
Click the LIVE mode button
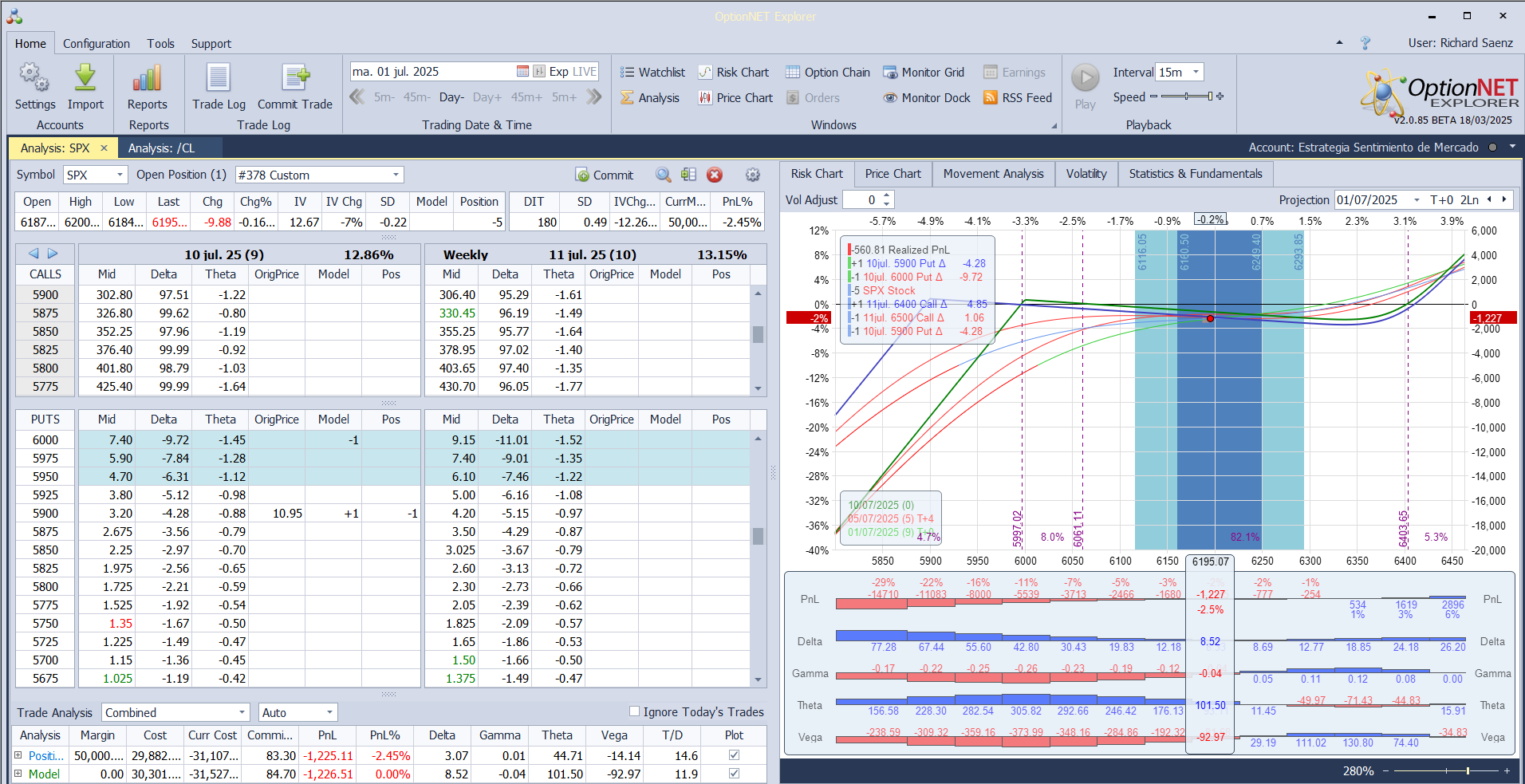click(x=584, y=72)
